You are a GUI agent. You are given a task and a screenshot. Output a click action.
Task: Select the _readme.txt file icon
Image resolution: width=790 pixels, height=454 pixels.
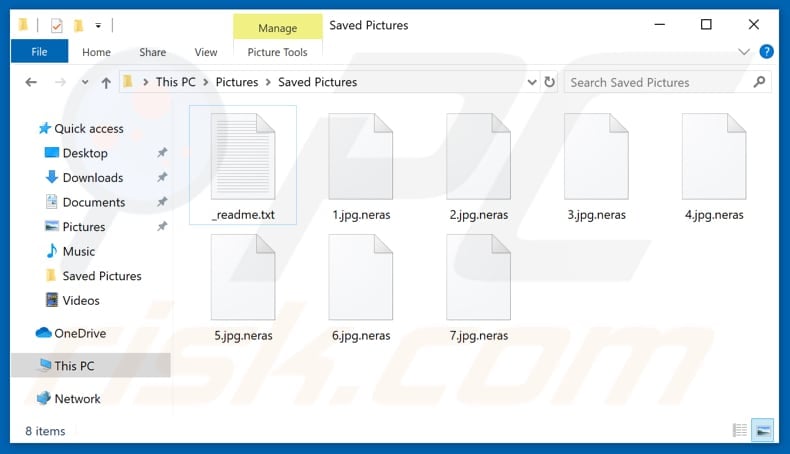click(x=243, y=156)
